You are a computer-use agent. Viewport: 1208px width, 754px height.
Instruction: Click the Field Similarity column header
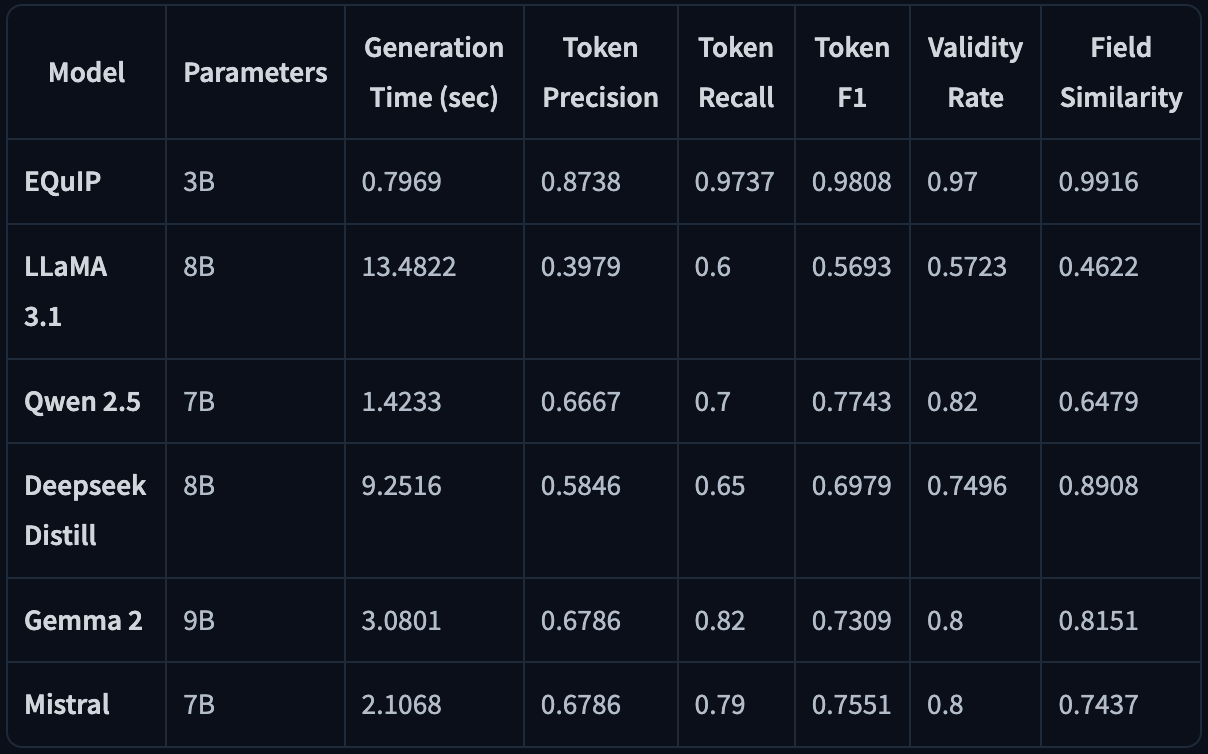(1121, 72)
